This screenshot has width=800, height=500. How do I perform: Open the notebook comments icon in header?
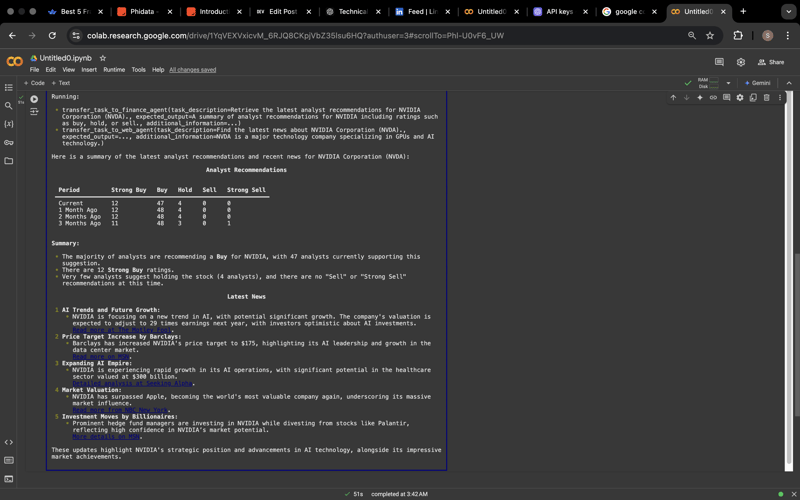click(719, 62)
